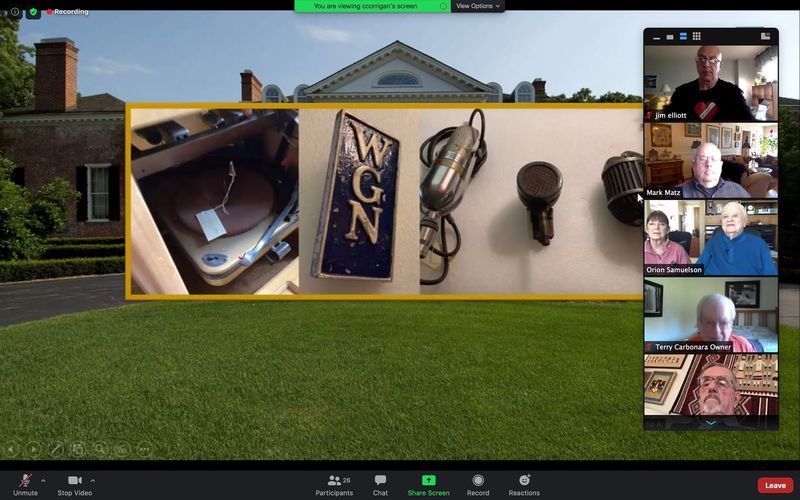Open the Chat panel
Screen dimensions: 800x500
tap(380, 485)
